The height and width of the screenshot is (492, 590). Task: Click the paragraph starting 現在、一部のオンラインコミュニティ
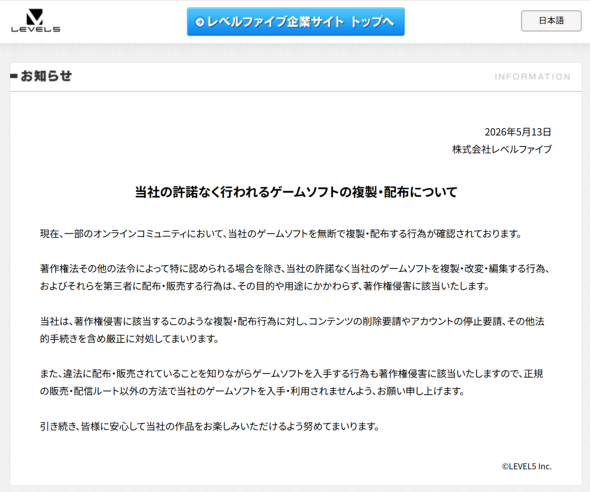click(281, 234)
